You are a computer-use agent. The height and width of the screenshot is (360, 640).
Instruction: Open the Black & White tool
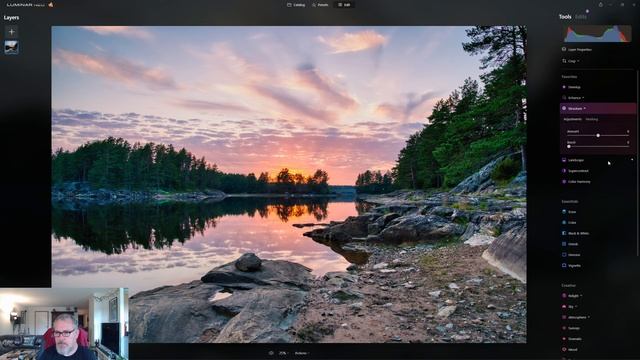pyautogui.click(x=578, y=233)
